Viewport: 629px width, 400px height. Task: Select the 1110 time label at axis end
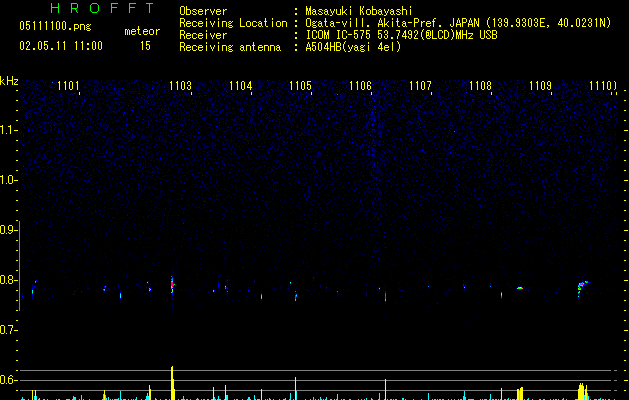pyautogui.click(x=603, y=86)
